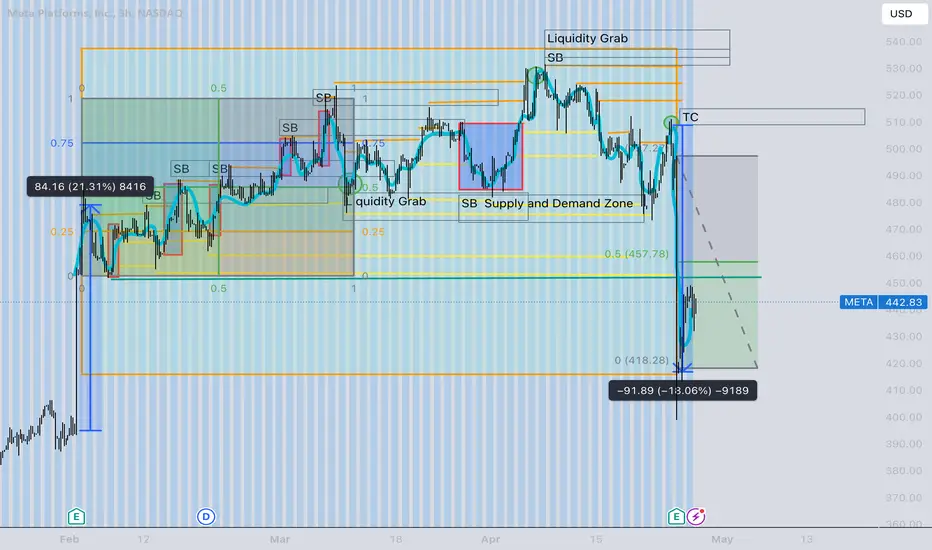Click 540.00 on the price axis
This screenshot has width=932, height=550.
(x=903, y=42)
